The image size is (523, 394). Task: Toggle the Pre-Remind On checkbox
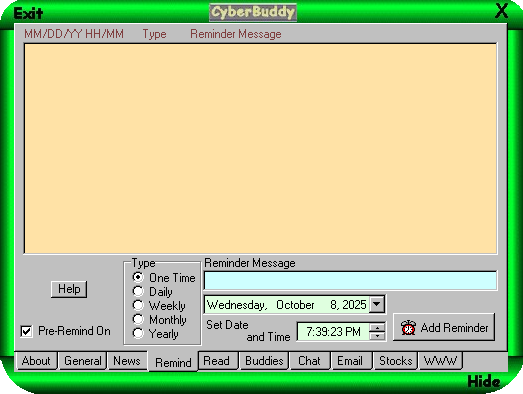26,331
